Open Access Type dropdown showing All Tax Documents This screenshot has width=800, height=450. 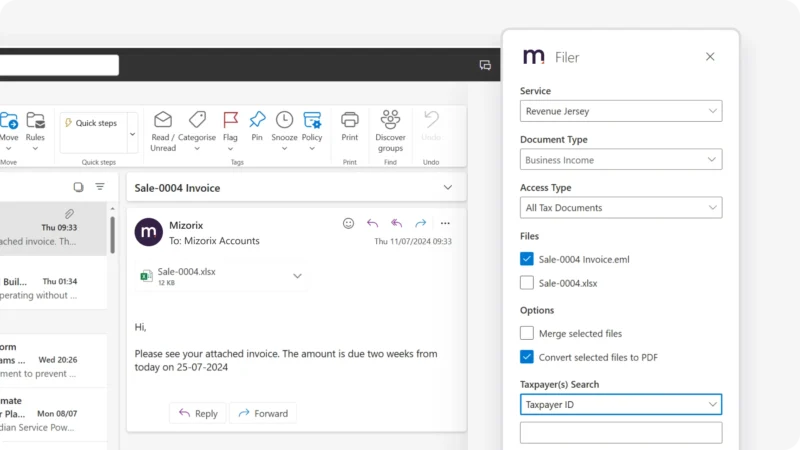[x=621, y=208]
